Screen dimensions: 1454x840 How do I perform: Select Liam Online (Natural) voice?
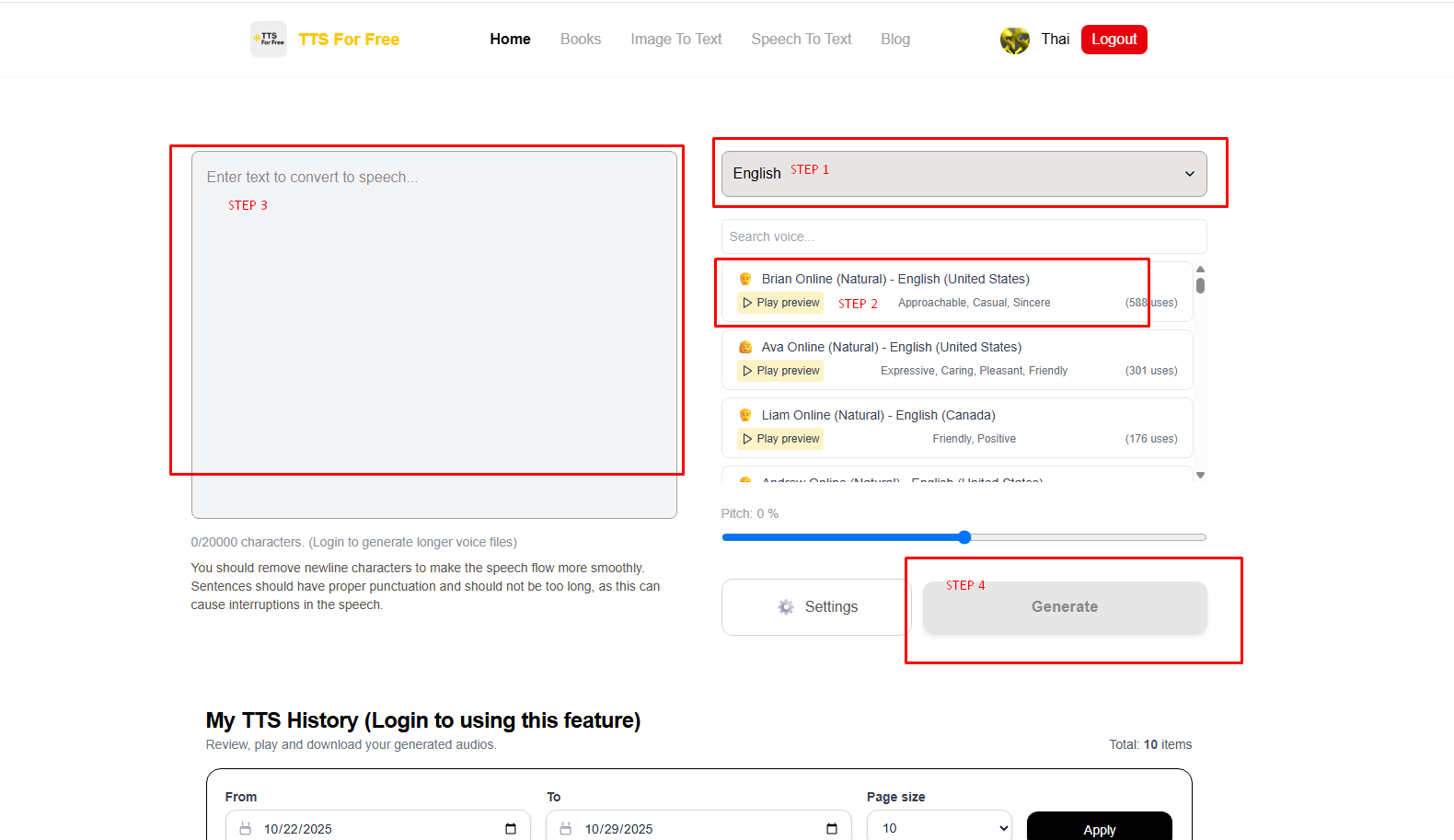tap(957, 428)
